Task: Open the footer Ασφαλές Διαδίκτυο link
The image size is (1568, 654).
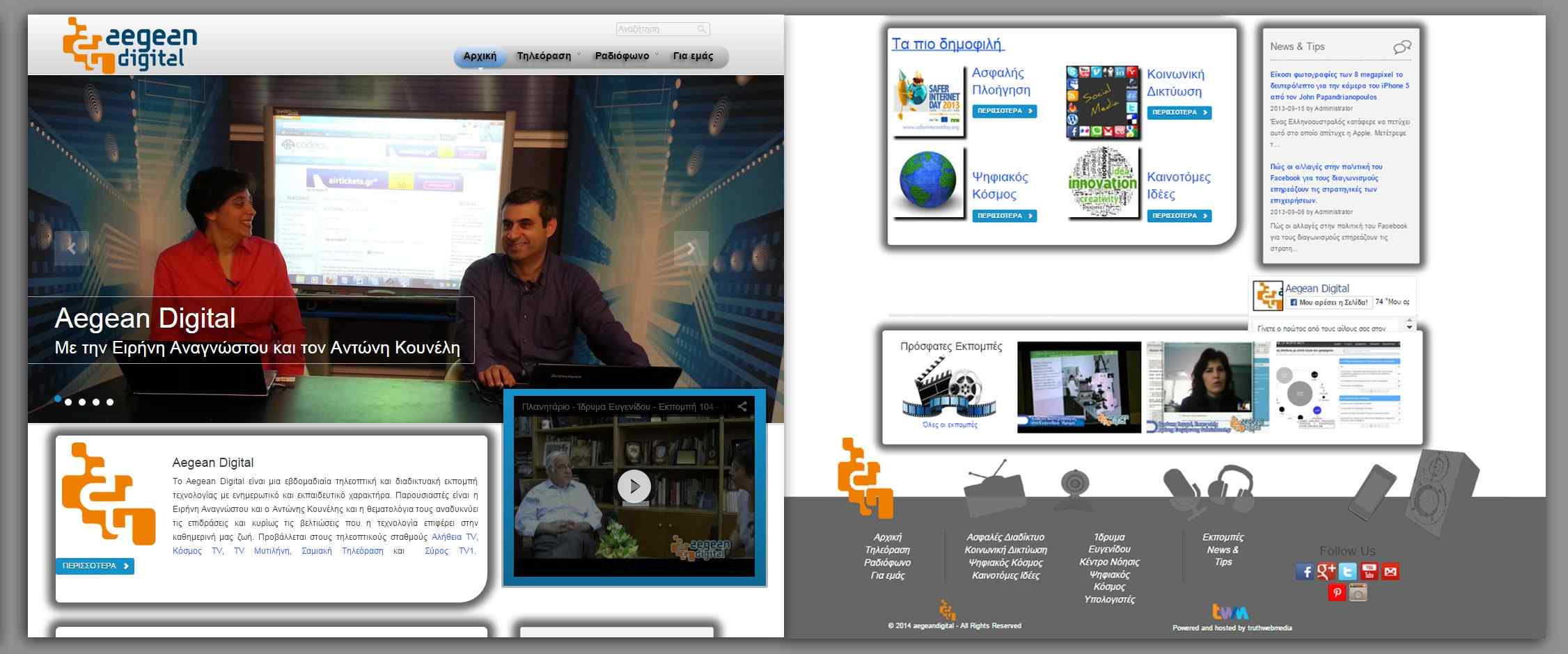Action: [x=1005, y=537]
